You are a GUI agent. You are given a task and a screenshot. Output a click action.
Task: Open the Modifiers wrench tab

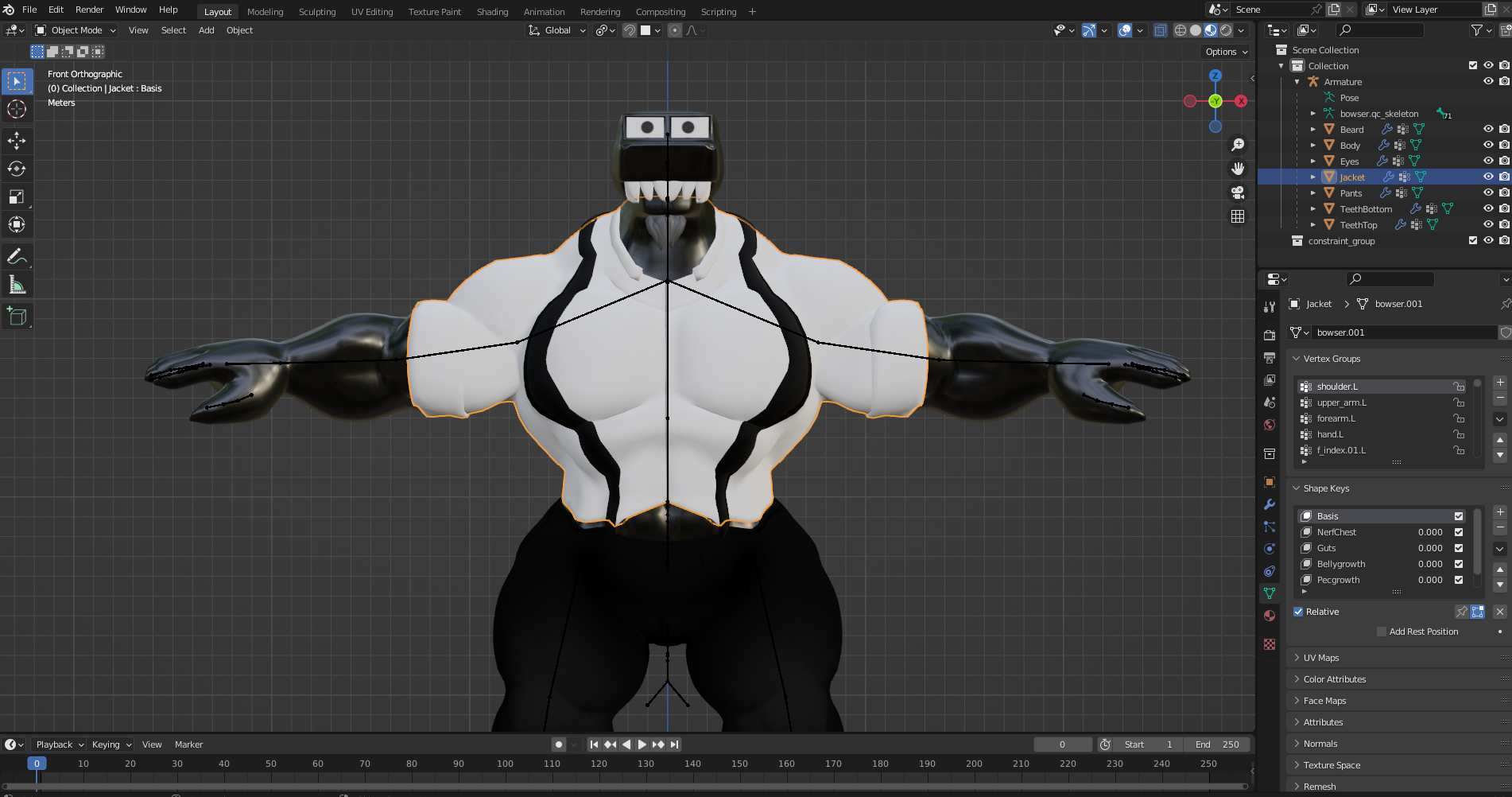coord(1270,504)
